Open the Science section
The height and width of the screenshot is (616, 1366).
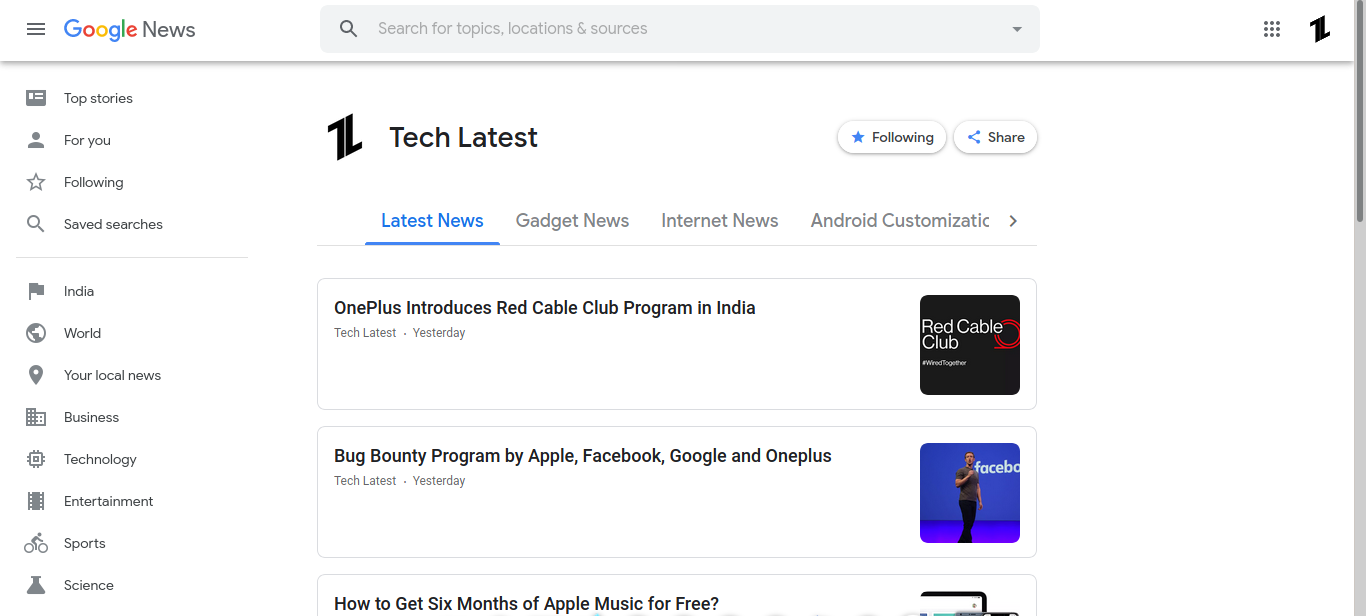coord(89,585)
